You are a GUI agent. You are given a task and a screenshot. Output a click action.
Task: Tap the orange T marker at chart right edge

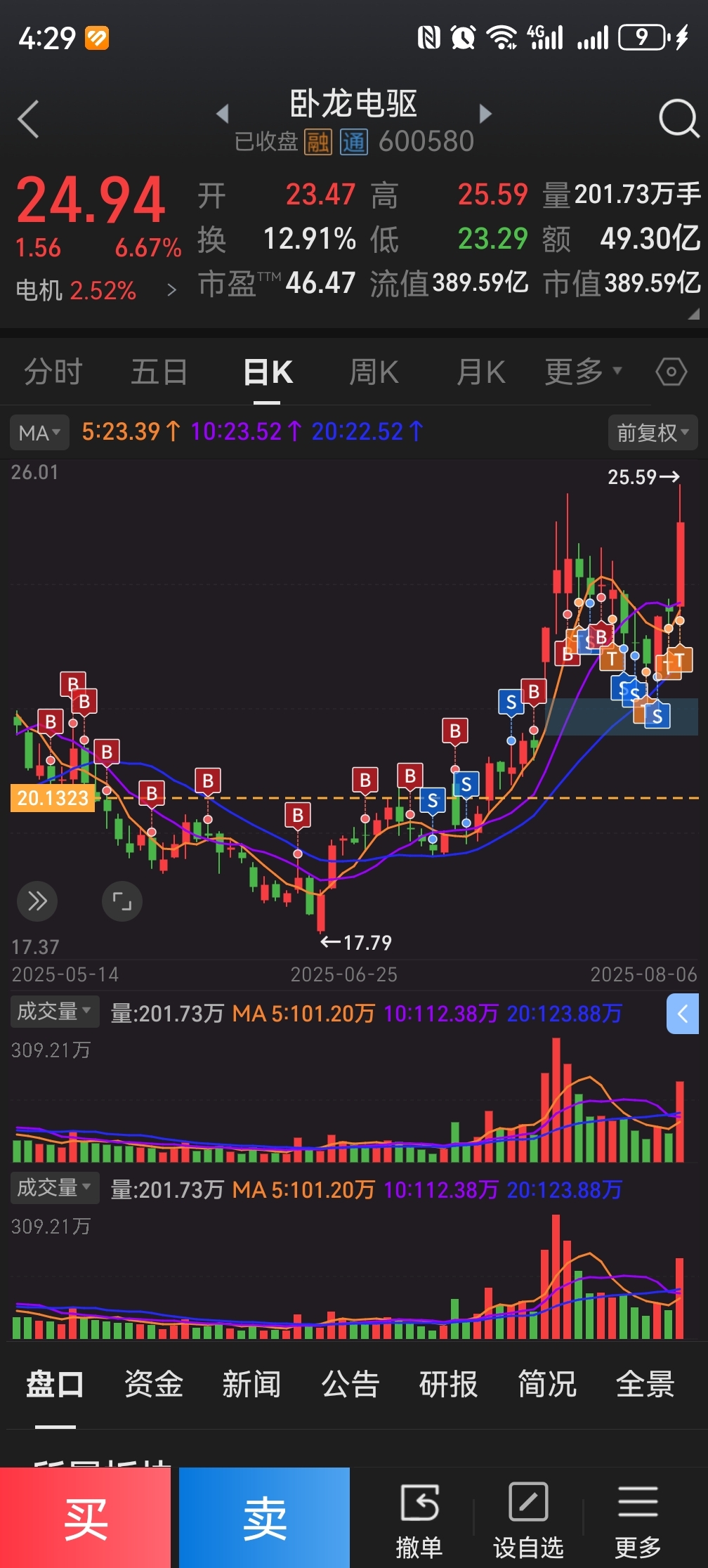click(680, 660)
